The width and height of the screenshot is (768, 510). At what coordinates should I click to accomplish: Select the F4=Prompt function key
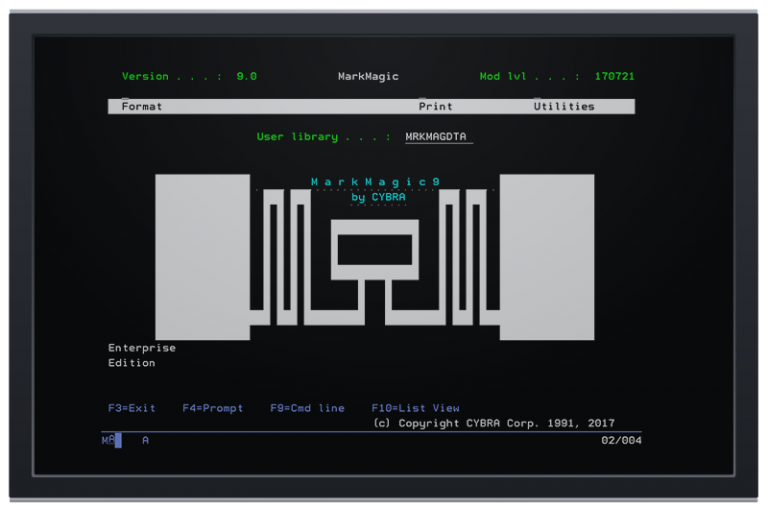[x=212, y=408]
